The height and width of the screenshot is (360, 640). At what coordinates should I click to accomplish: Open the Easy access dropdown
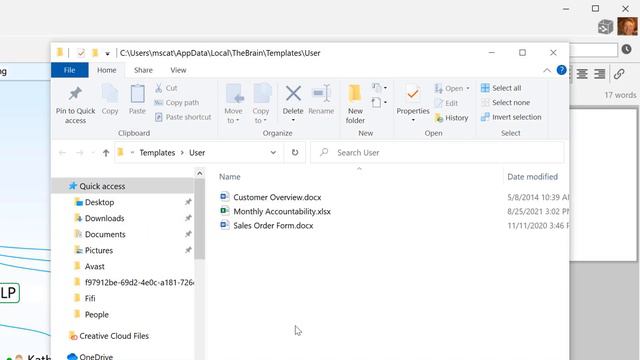(379, 102)
